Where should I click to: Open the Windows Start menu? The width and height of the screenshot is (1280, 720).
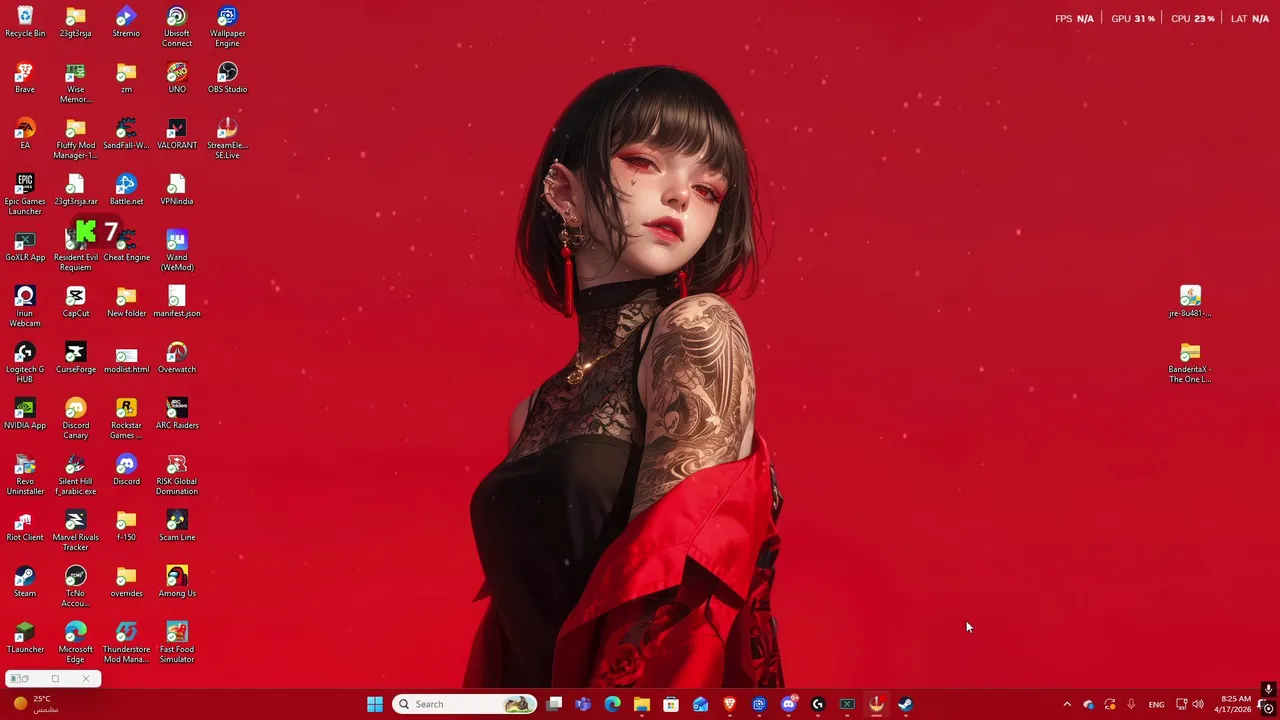[x=375, y=704]
